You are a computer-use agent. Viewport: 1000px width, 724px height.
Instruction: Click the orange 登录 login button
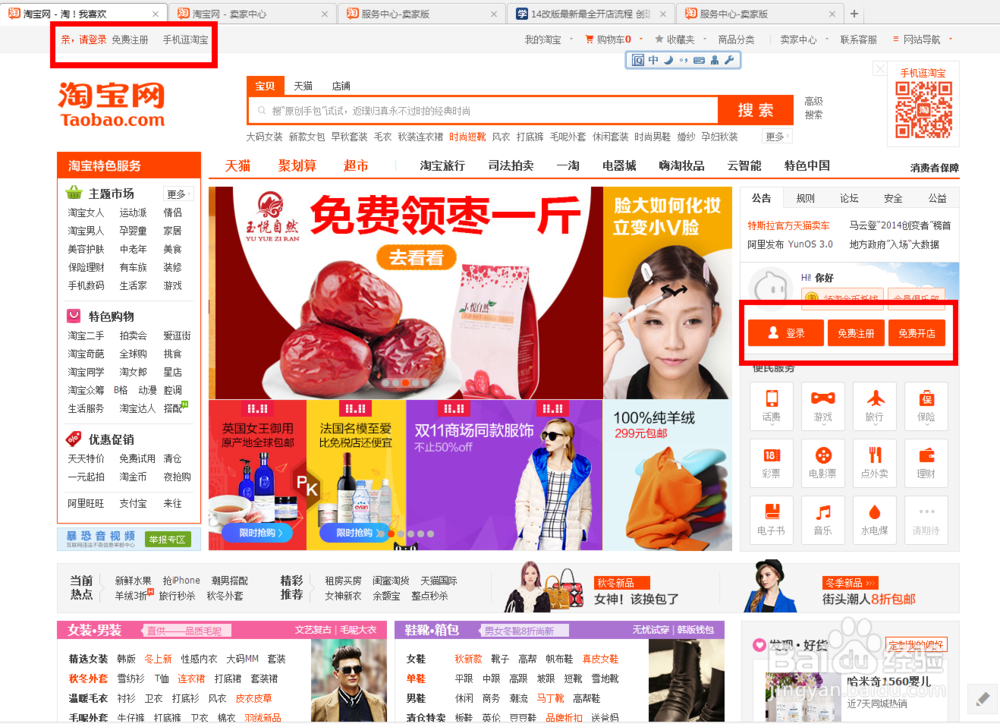pos(786,333)
